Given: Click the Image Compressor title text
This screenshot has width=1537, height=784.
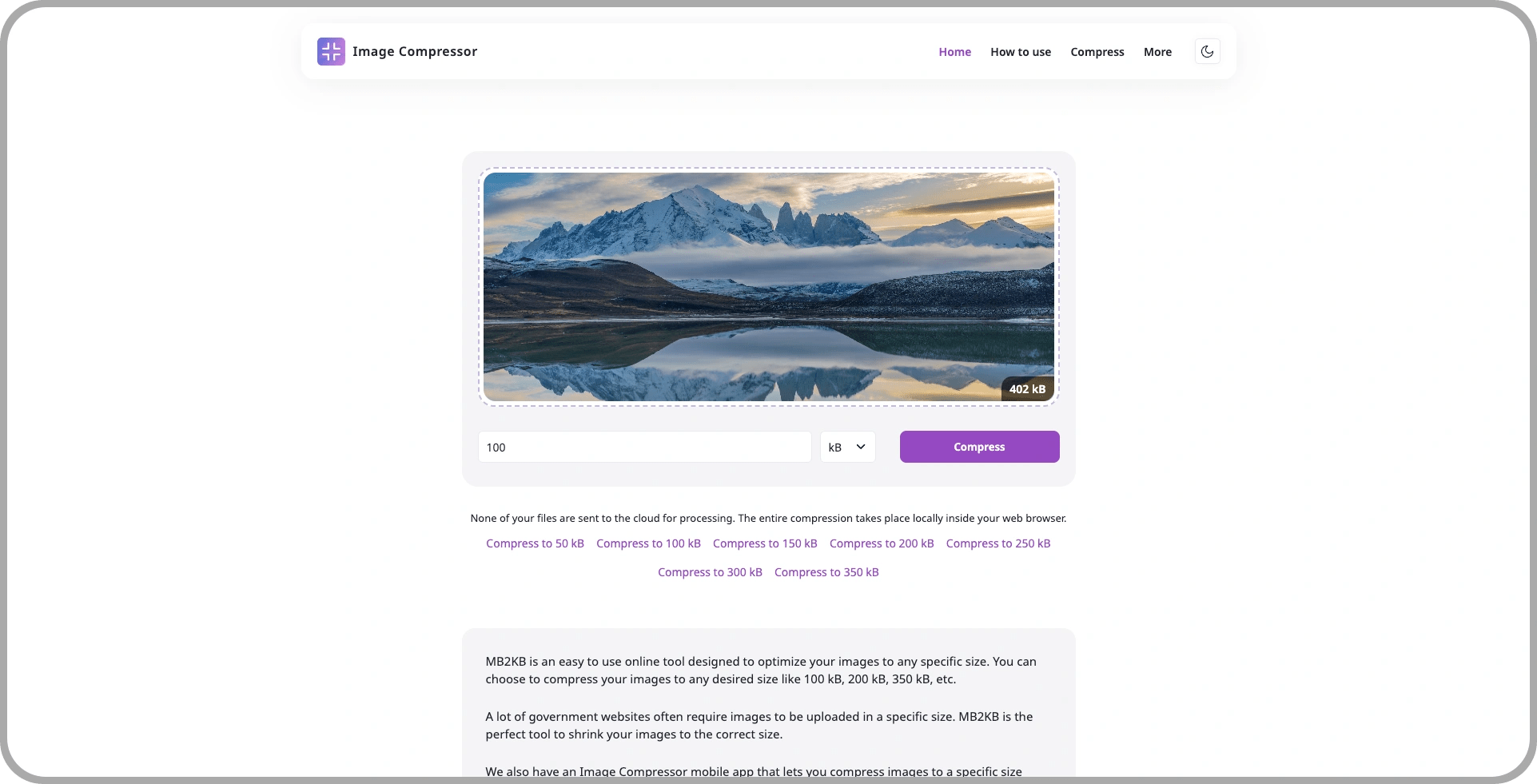Looking at the screenshot, I should 415,51.
